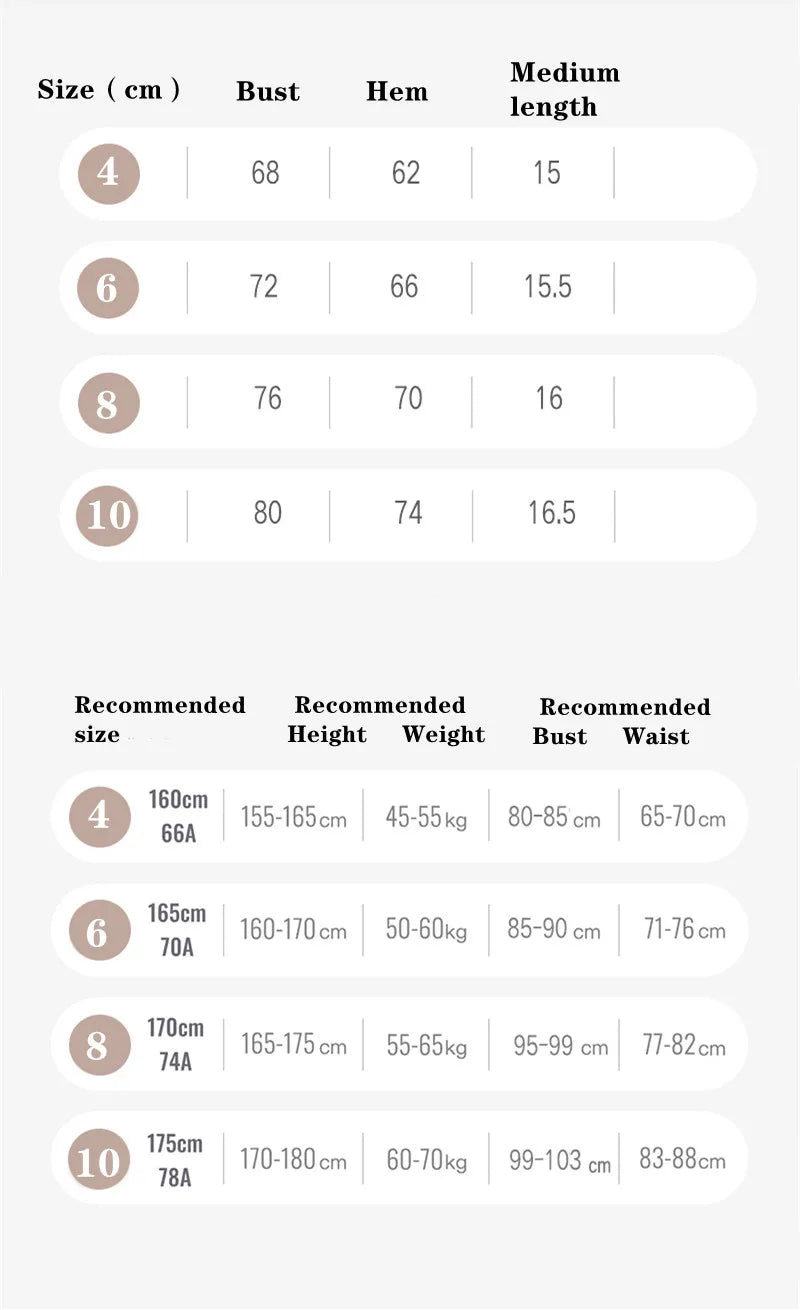Click the Bust column header in the top table

[268, 91]
